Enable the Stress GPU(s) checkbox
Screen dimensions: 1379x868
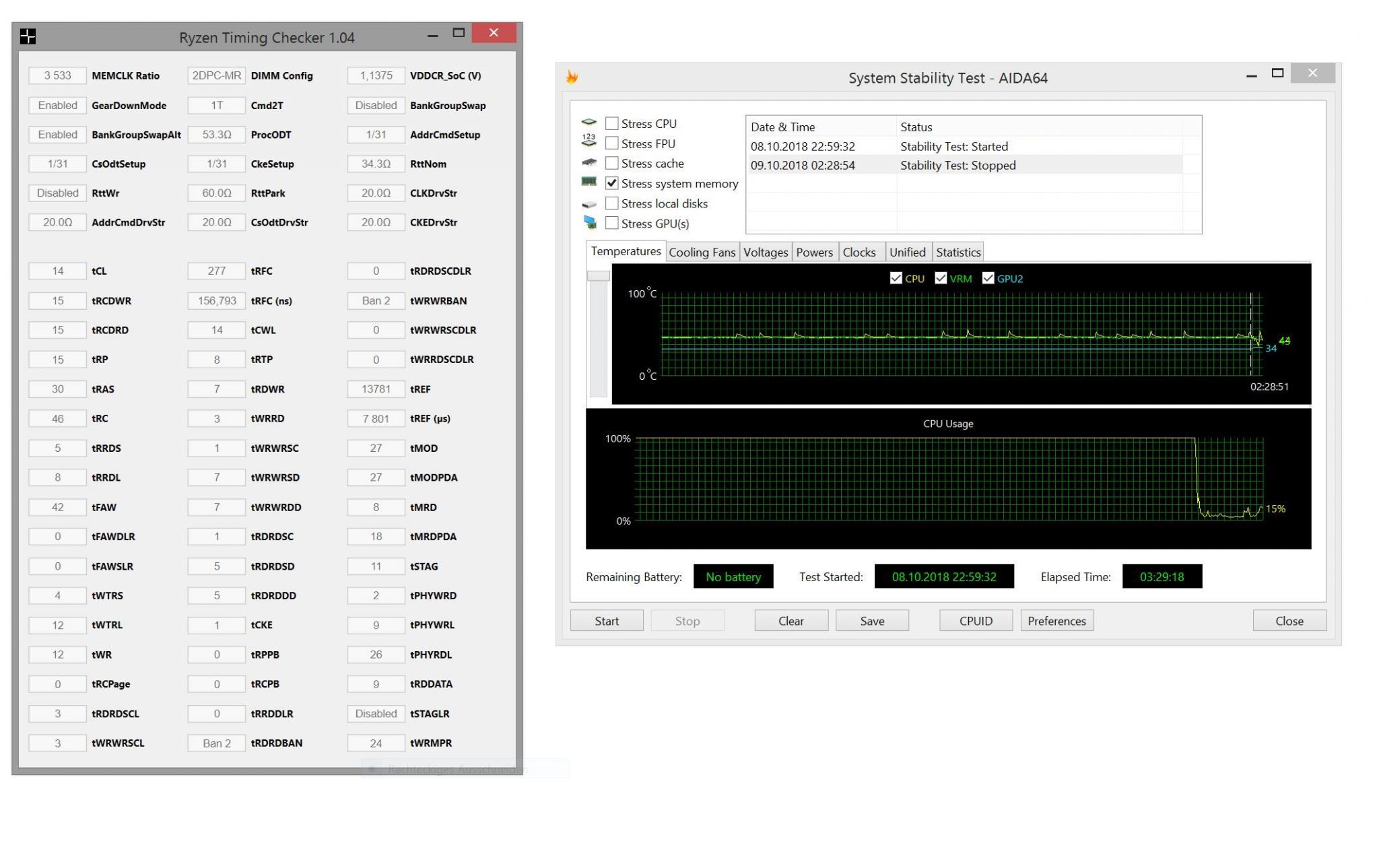612,223
